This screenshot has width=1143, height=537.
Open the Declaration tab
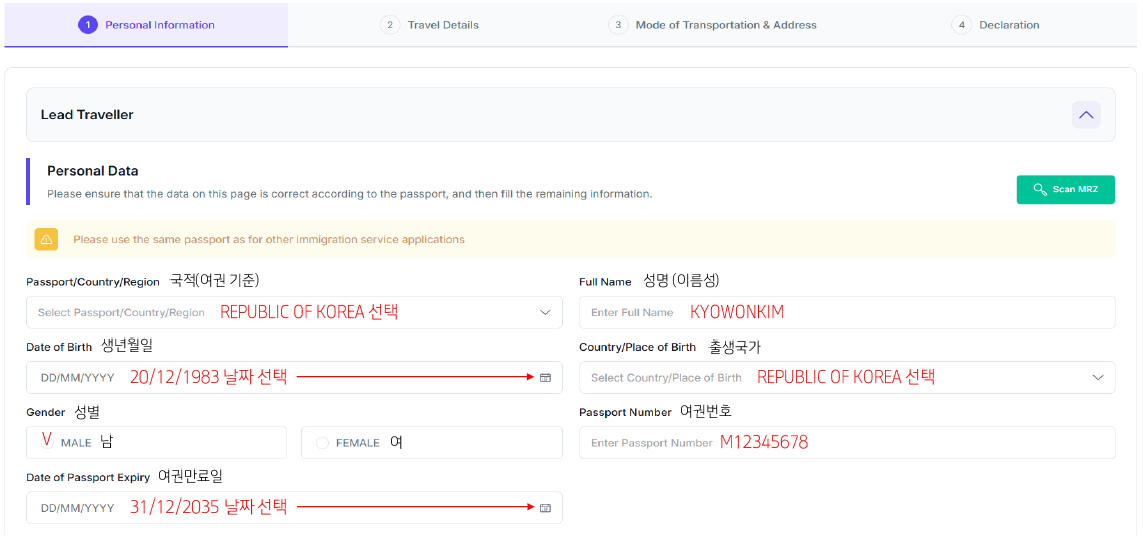click(x=1008, y=25)
